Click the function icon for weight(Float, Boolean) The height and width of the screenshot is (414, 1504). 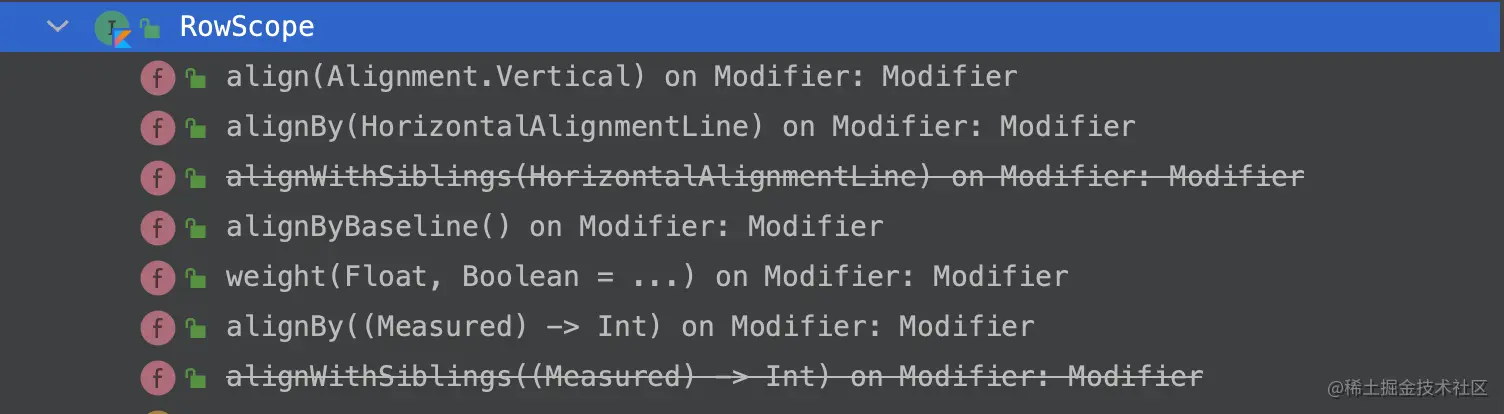(x=158, y=276)
